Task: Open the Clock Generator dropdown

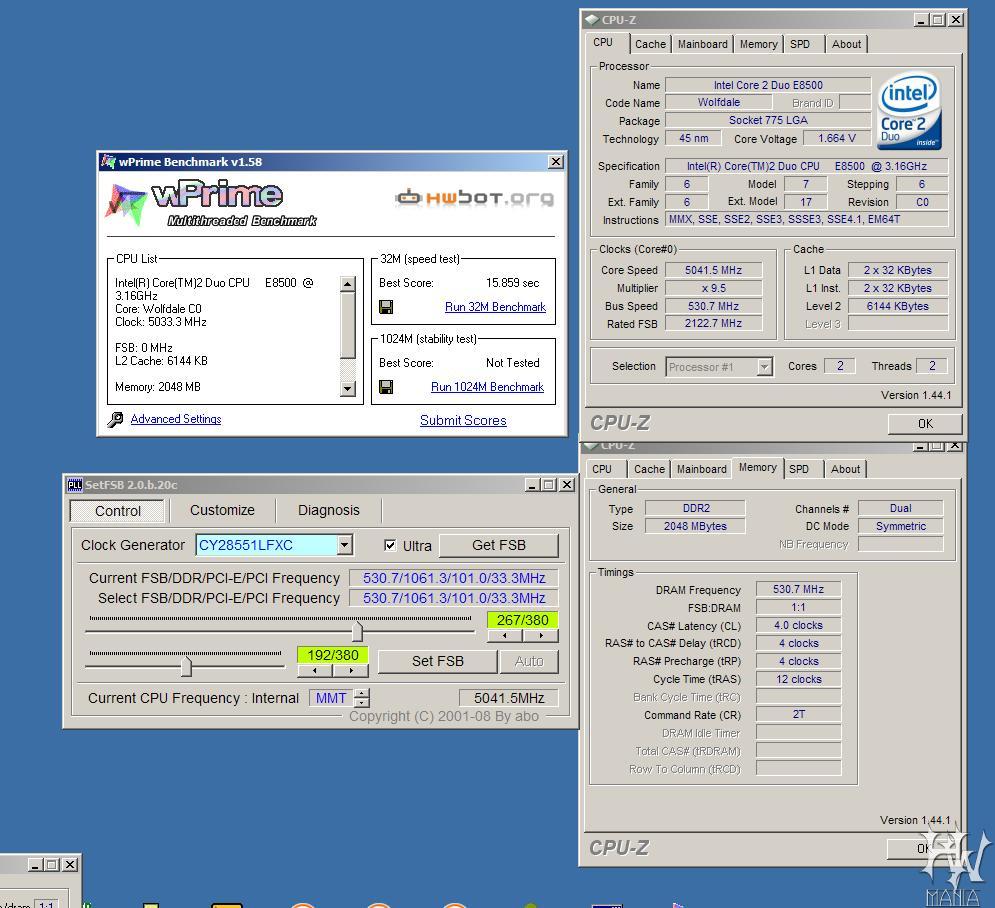Action: pos(345,544)
